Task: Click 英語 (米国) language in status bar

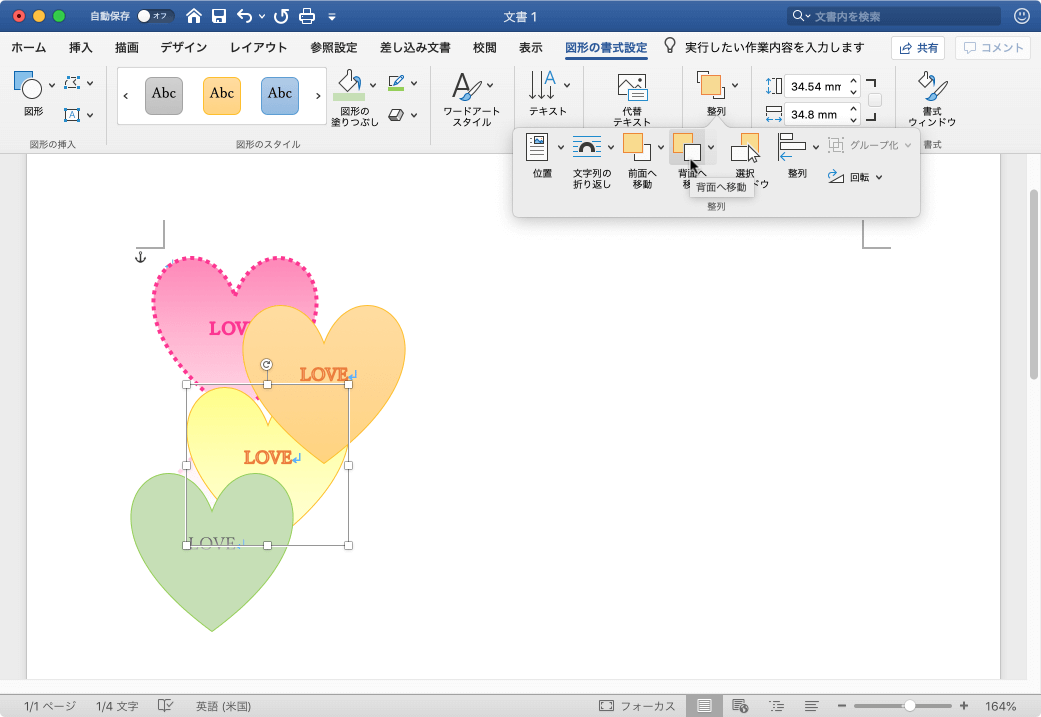Action: click(x=223, y=706)
